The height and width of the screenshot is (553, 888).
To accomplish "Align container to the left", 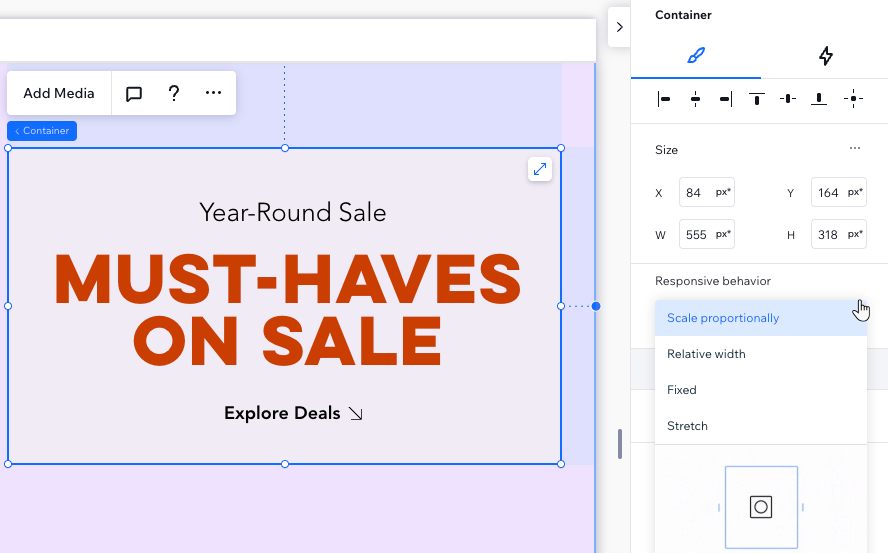I will [664, 99].
